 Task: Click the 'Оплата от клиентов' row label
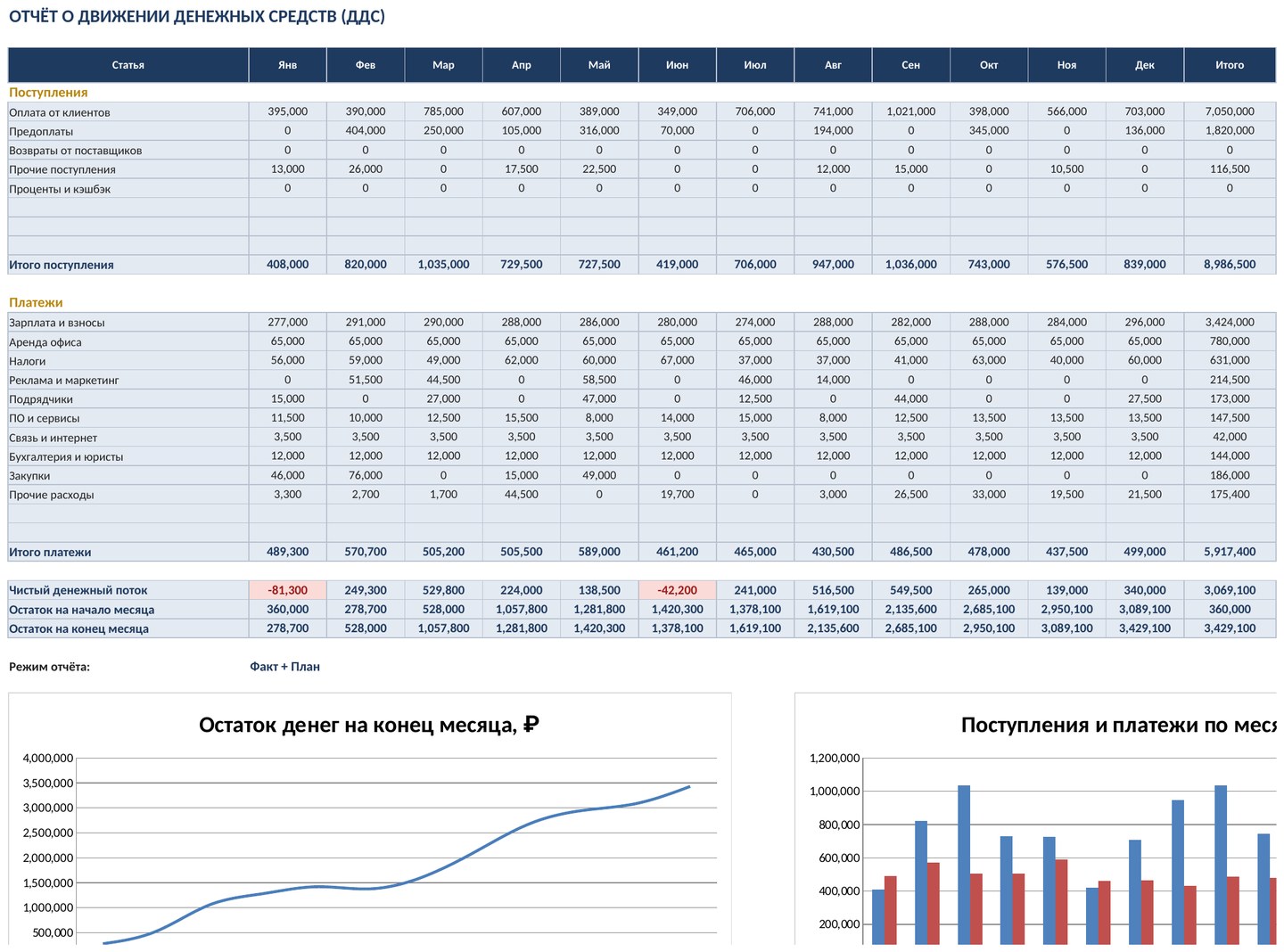tap(60, 112)
